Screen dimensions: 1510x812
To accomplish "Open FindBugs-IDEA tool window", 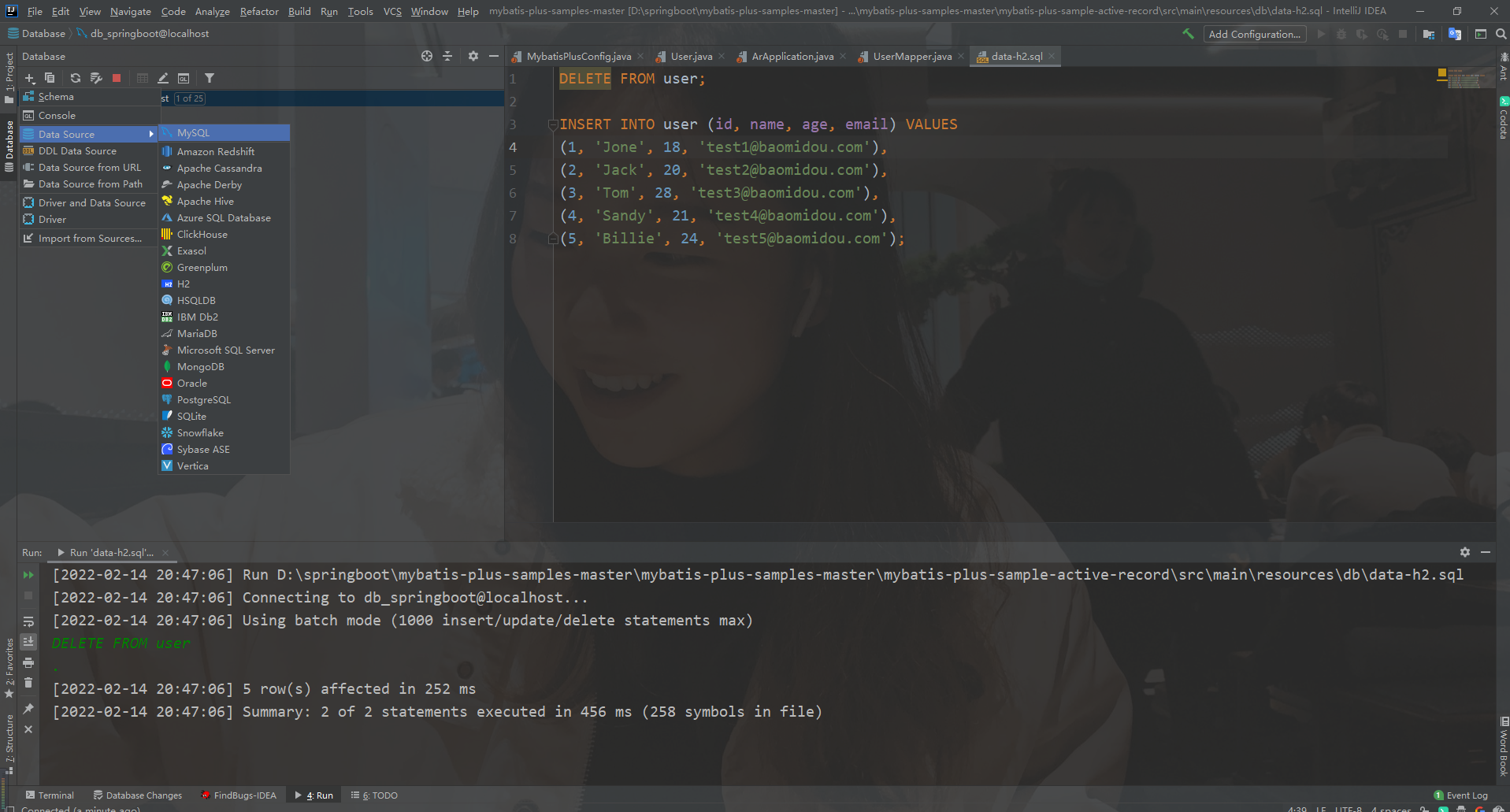I will pos(239,795).
